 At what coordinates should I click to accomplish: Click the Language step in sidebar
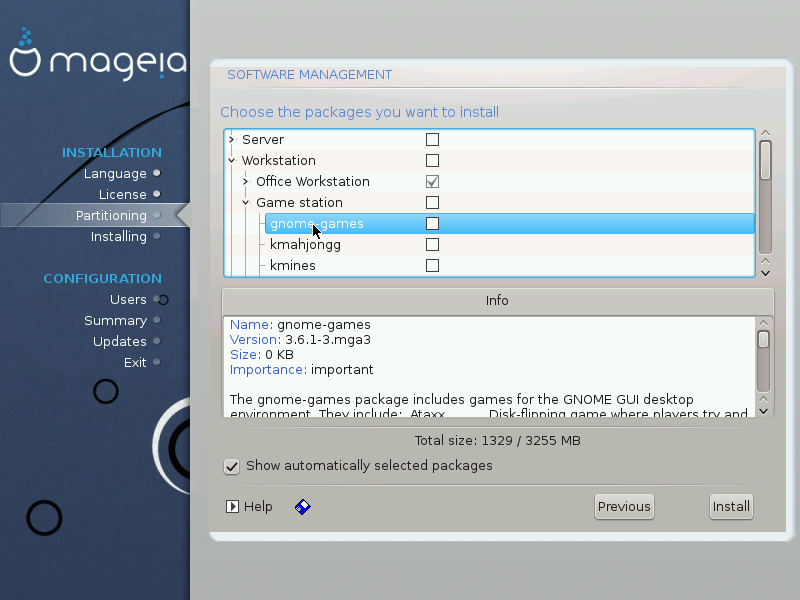(x=115, y=173)
